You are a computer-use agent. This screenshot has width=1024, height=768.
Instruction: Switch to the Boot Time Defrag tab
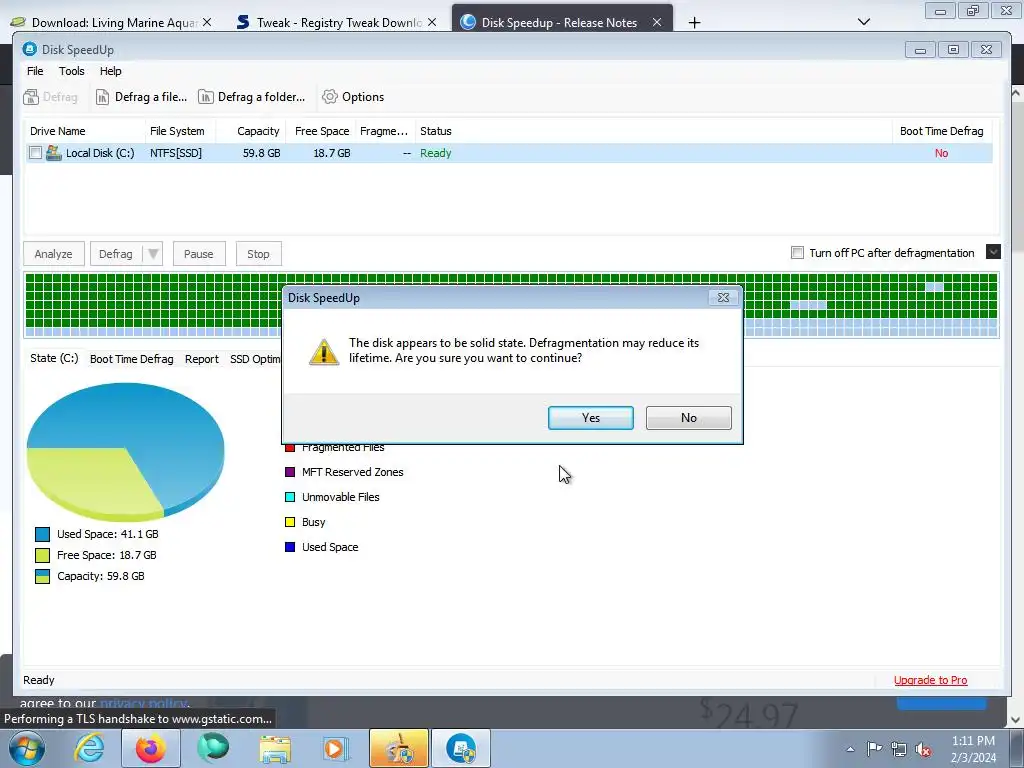point(131,359)
